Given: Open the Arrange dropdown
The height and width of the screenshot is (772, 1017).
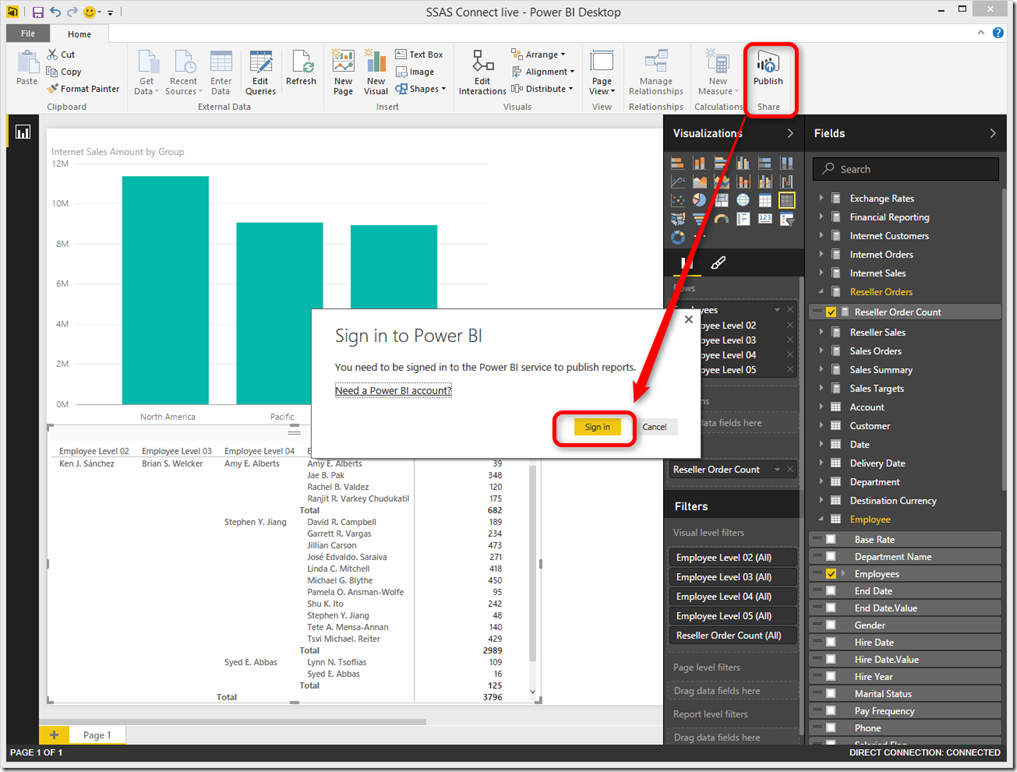Looking at the screenshot, I should coord(538,54).
